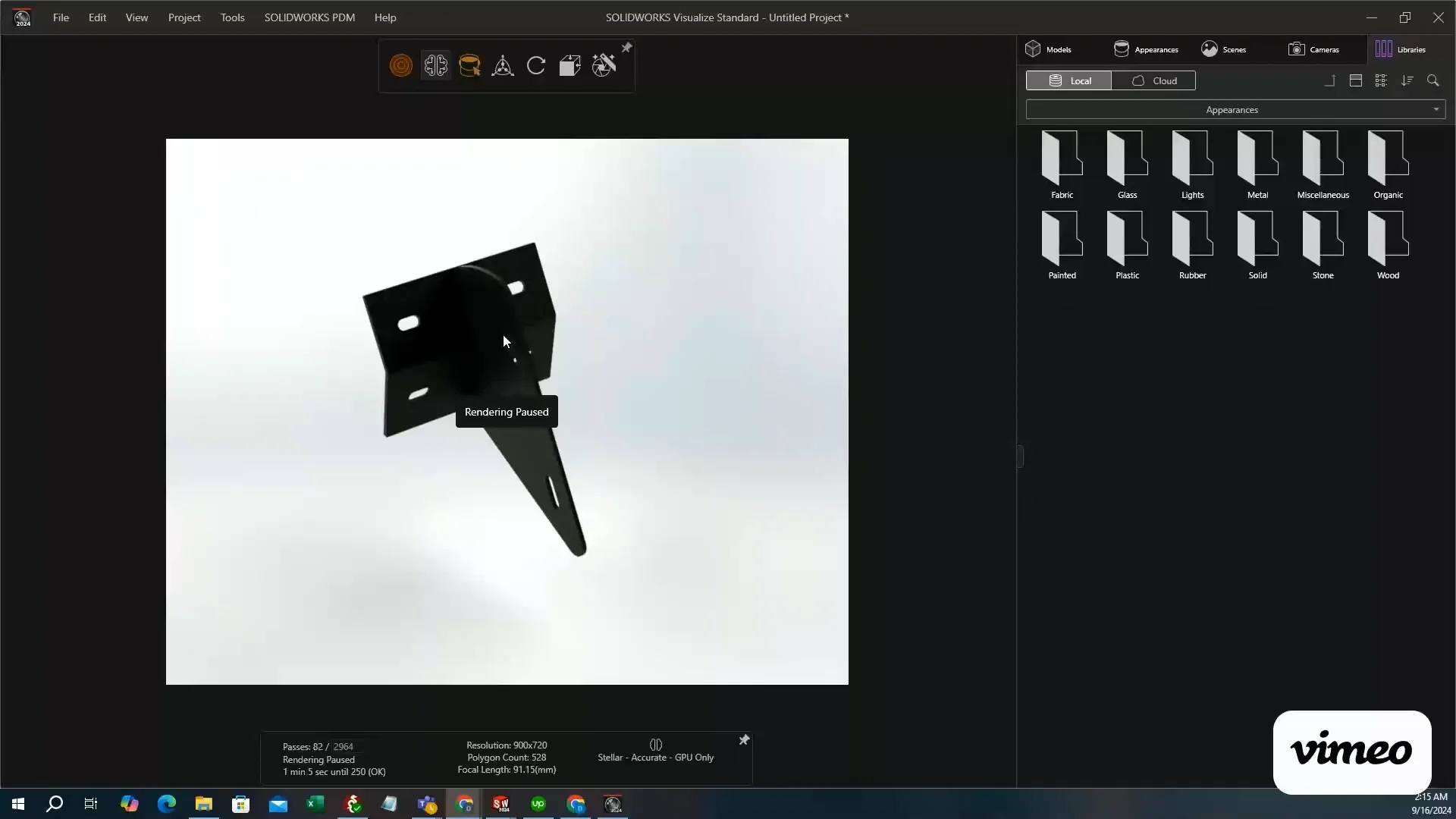Viewport: 1456px width, 819px height.
Task: Open the File menu
Action: point(61,17)
